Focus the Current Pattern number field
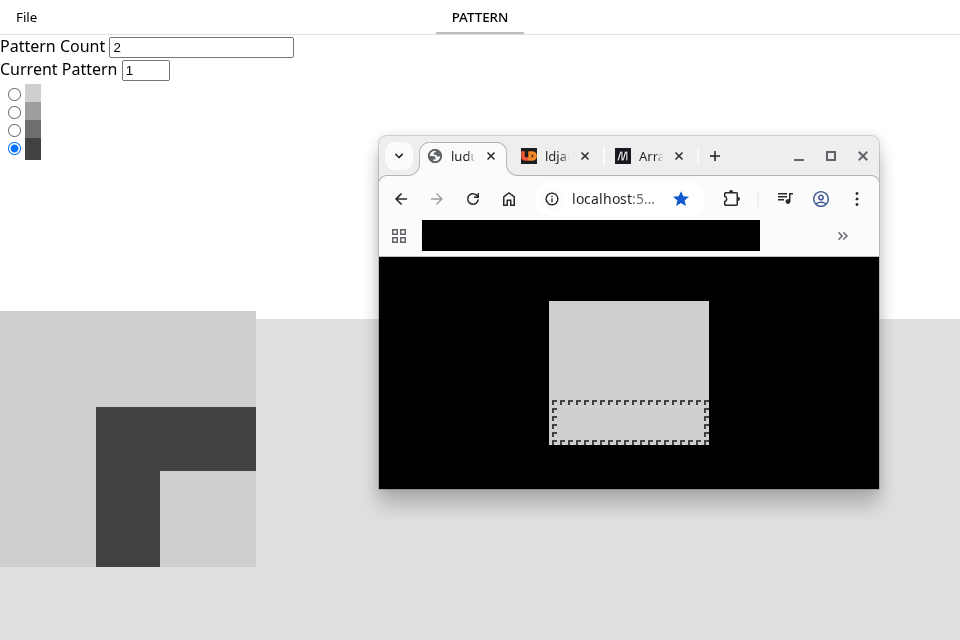 tap(146, 70)
